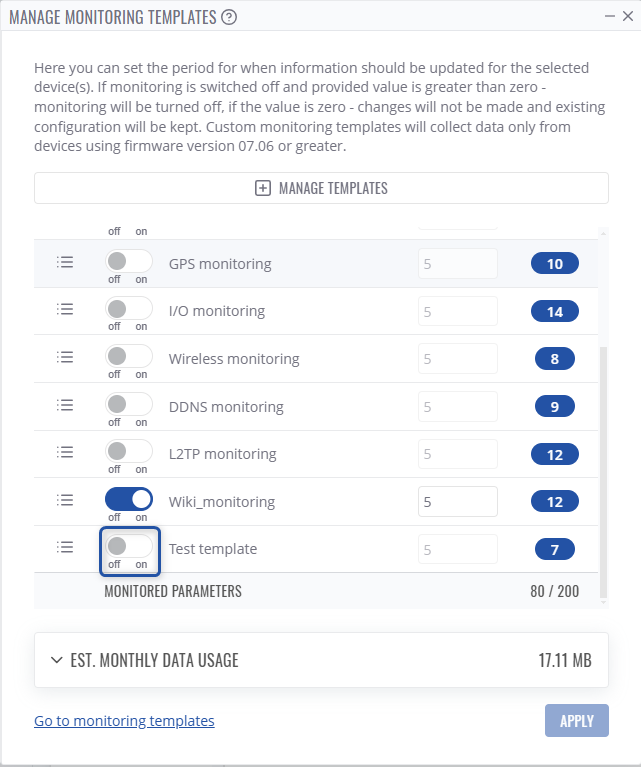Grab the drag handle for GPS monitoring
Viewport: 641px width, 767px height.
[x=65, y=262]
